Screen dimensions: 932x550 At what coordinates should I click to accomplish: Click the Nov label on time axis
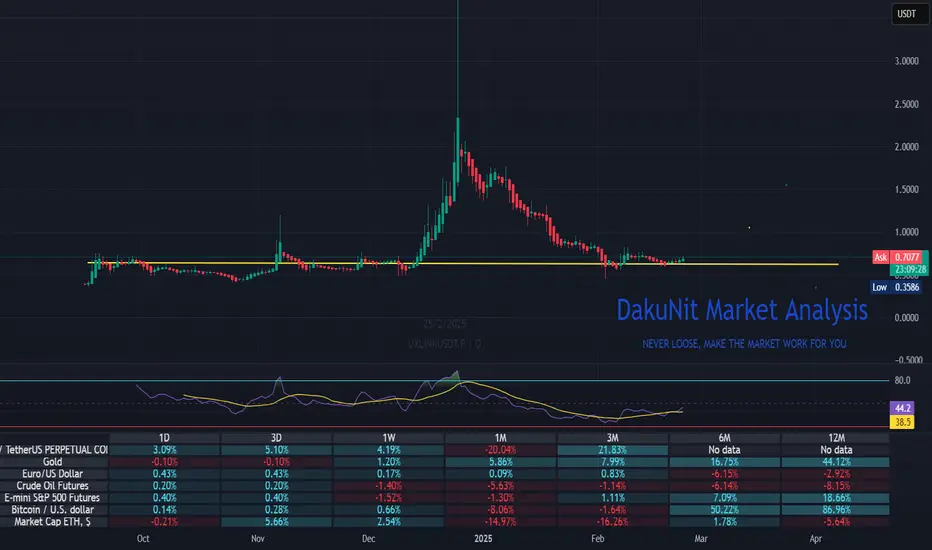257,539
